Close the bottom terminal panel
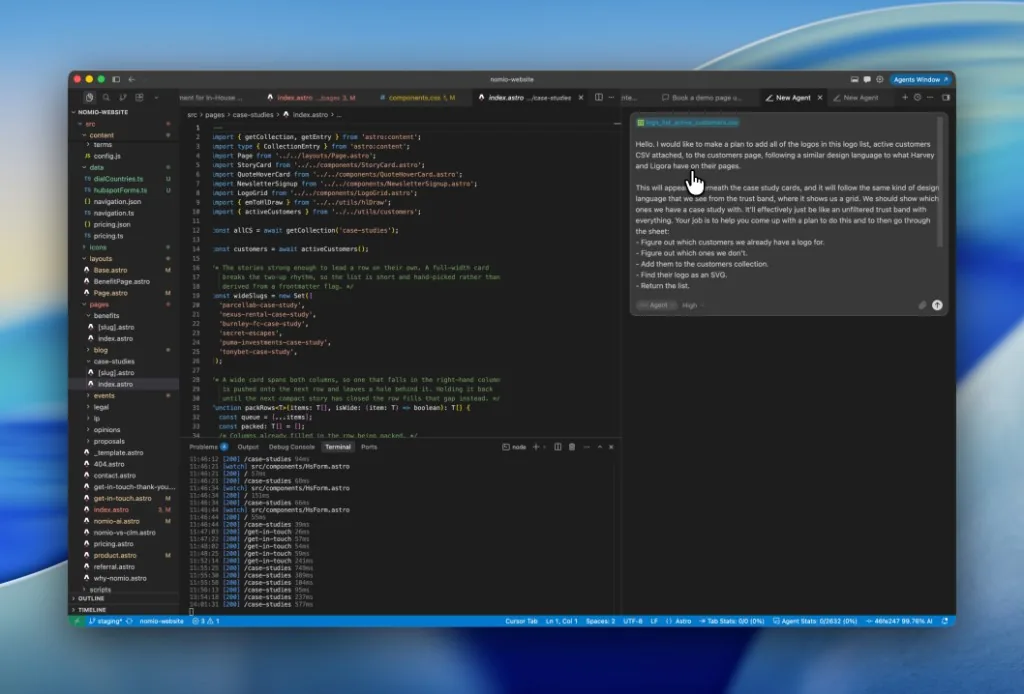Screen dimensions: 1024x694 611,447
